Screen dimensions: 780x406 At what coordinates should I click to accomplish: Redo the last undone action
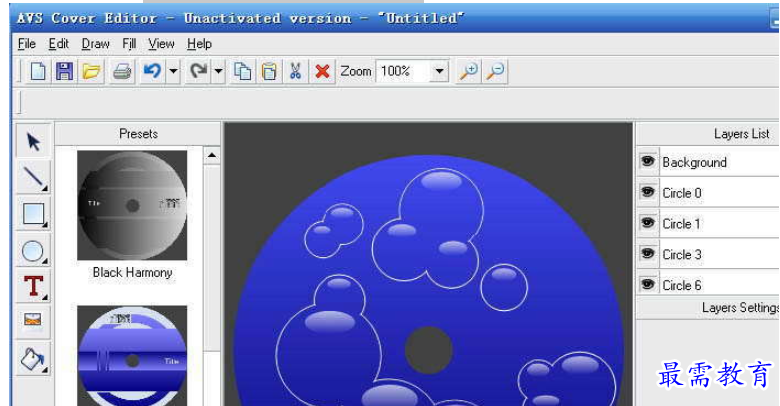pyautogui.click(x=198, y=71)
